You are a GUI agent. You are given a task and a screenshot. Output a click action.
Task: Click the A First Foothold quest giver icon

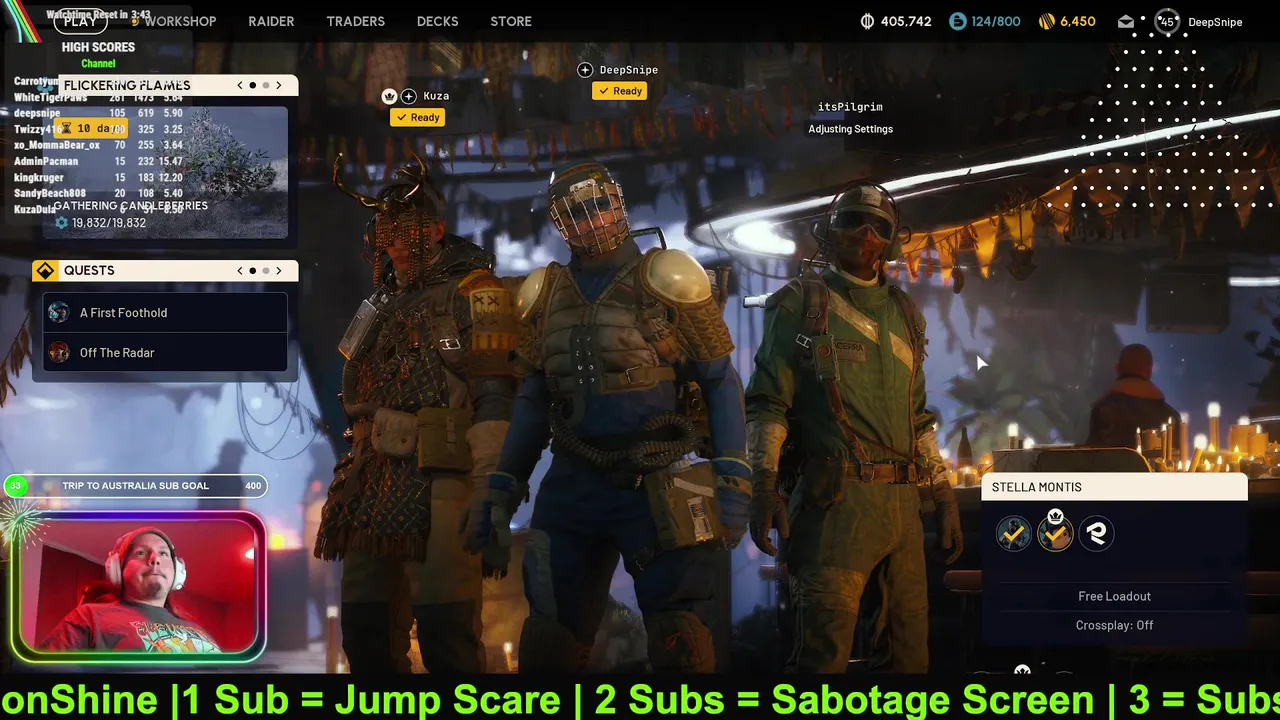[x=59, y=313]
